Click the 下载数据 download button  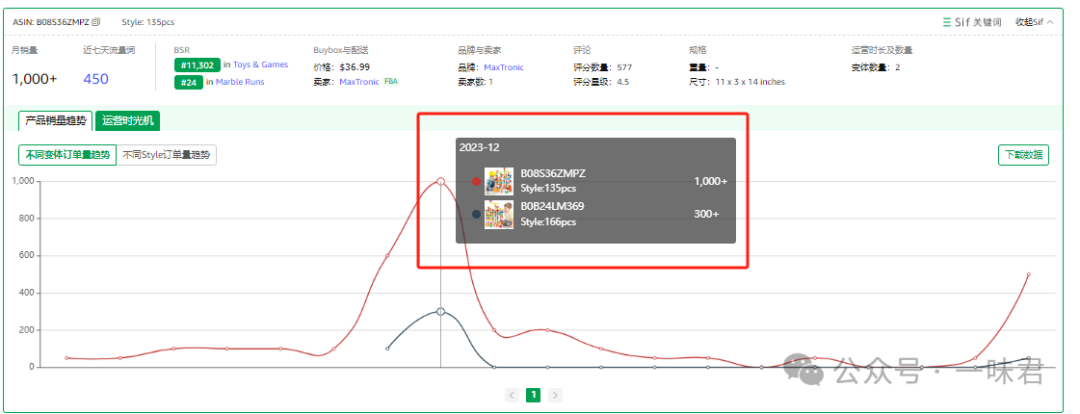pyautogui.click(x=1024, y=155)
